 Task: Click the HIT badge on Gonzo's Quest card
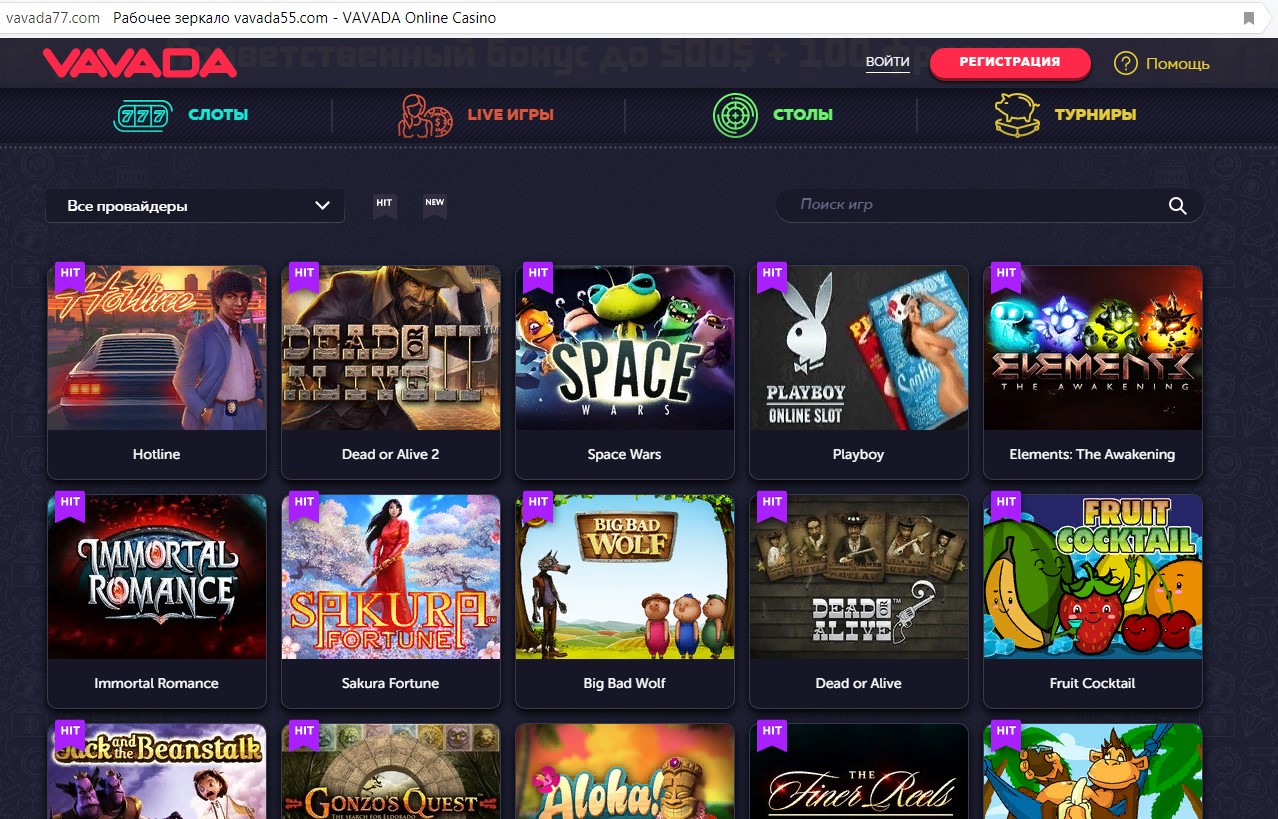(304, 734)
